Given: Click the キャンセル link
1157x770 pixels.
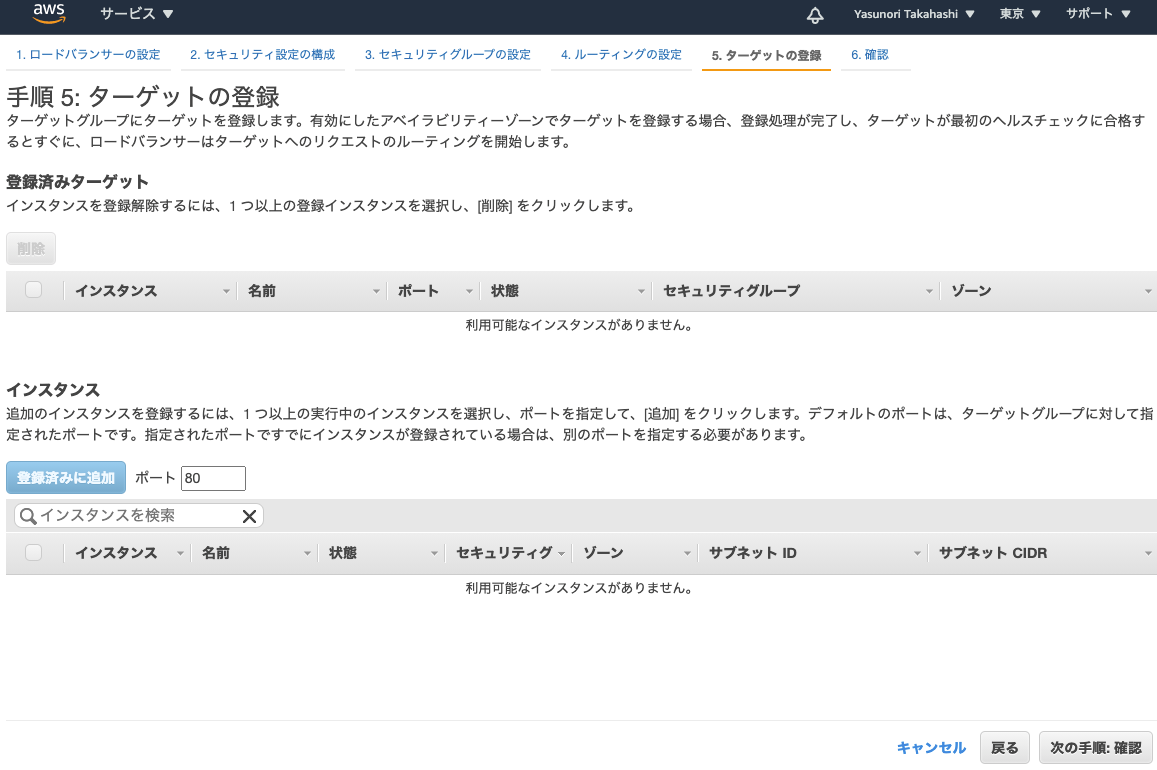Looking at the screenshot, I should point(930,747).
